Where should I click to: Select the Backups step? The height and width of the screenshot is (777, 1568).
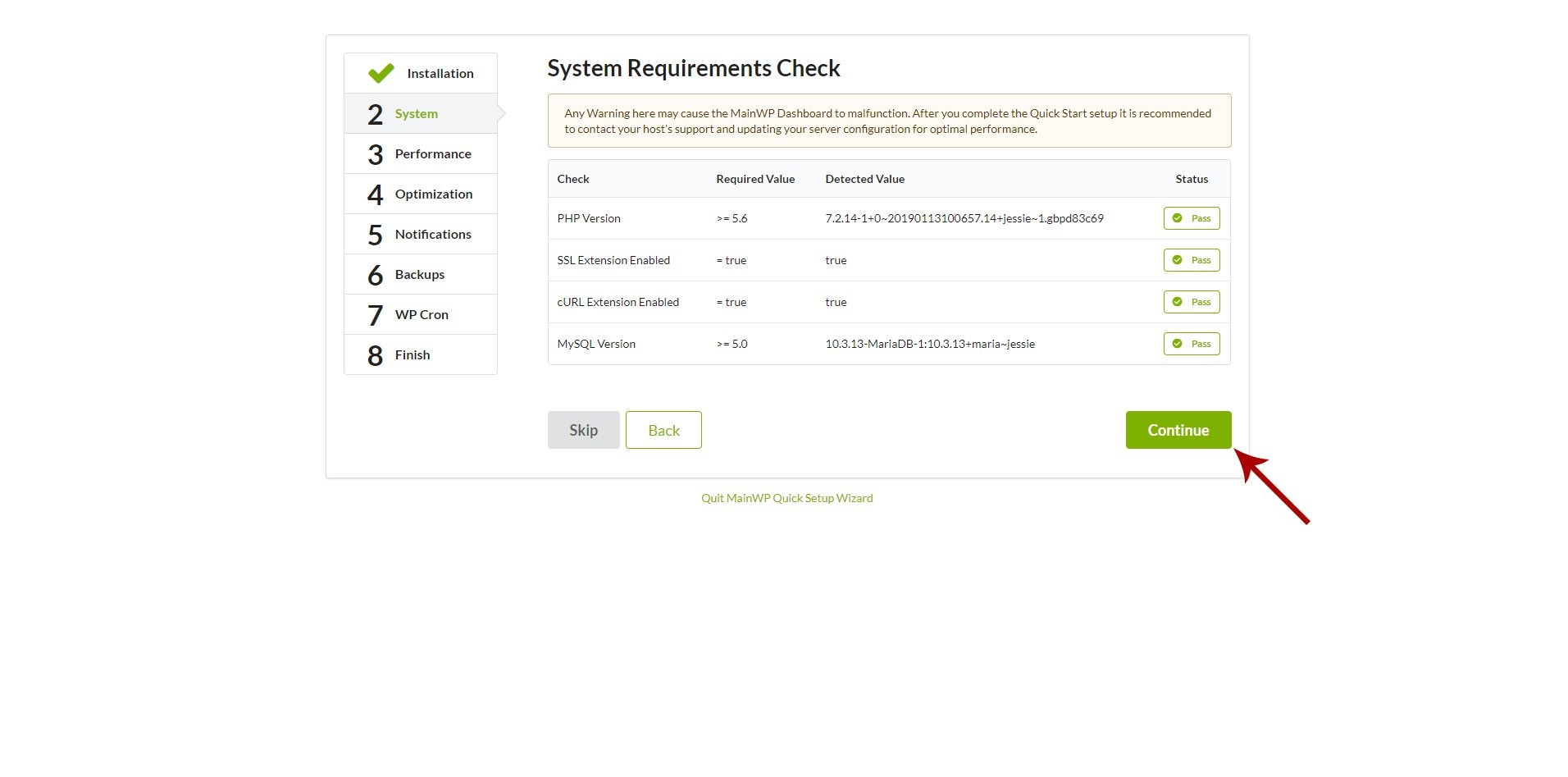click(419, 274)
